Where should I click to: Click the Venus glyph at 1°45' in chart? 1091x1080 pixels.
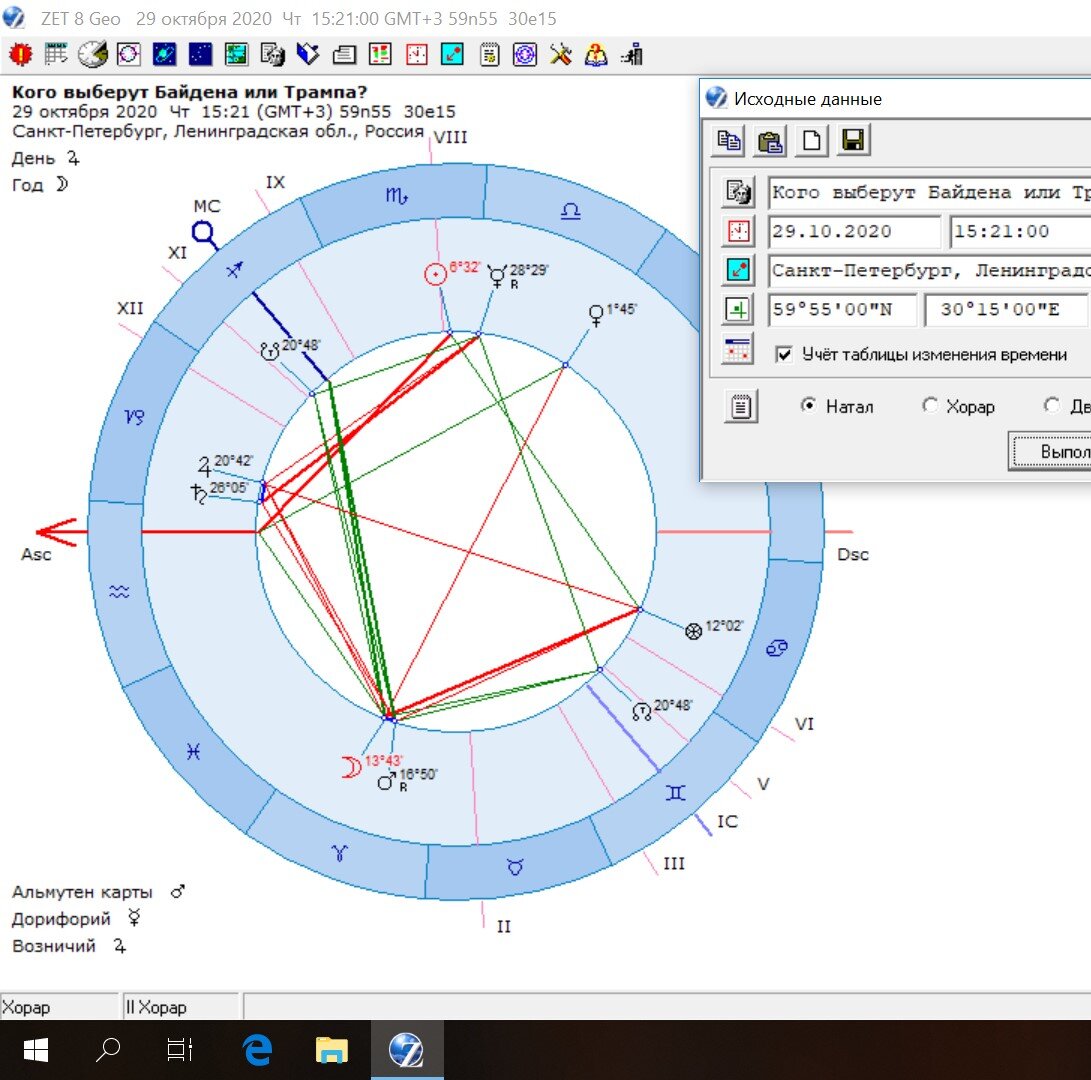[596, 315]
